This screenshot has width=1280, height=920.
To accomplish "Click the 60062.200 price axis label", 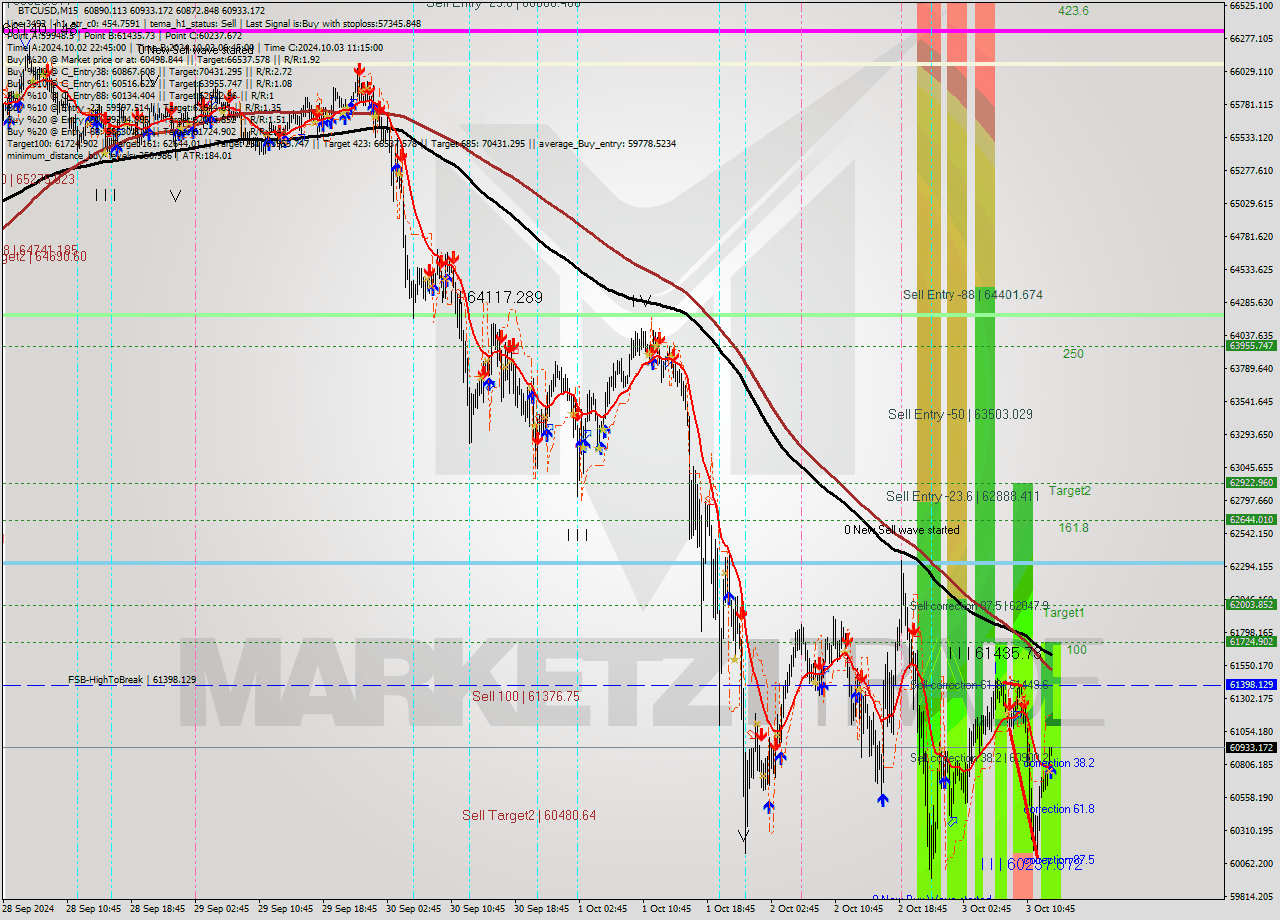I will click(1251, 863).
